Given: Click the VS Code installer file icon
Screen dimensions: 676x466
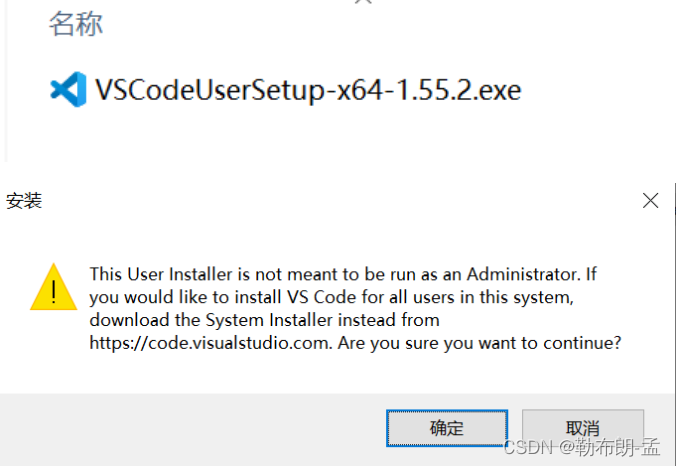Looking at the screenshot, I should pos(68,91).
